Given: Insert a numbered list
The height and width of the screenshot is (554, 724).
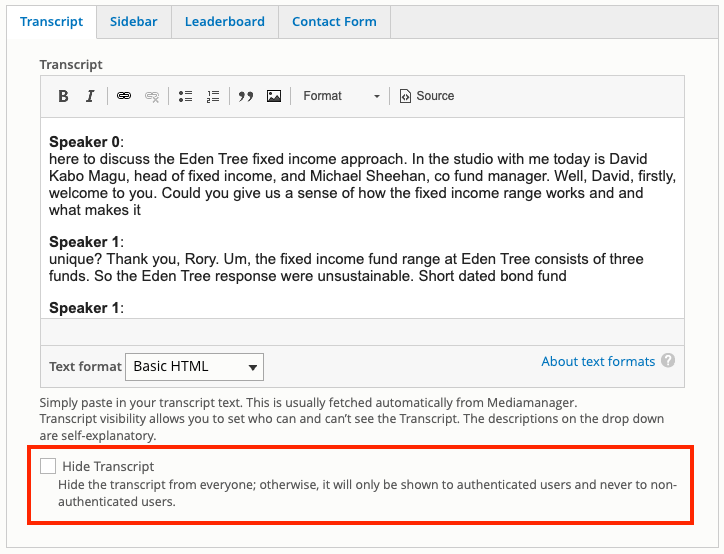Looking at the screenshot, I should [x=213, y=96].
